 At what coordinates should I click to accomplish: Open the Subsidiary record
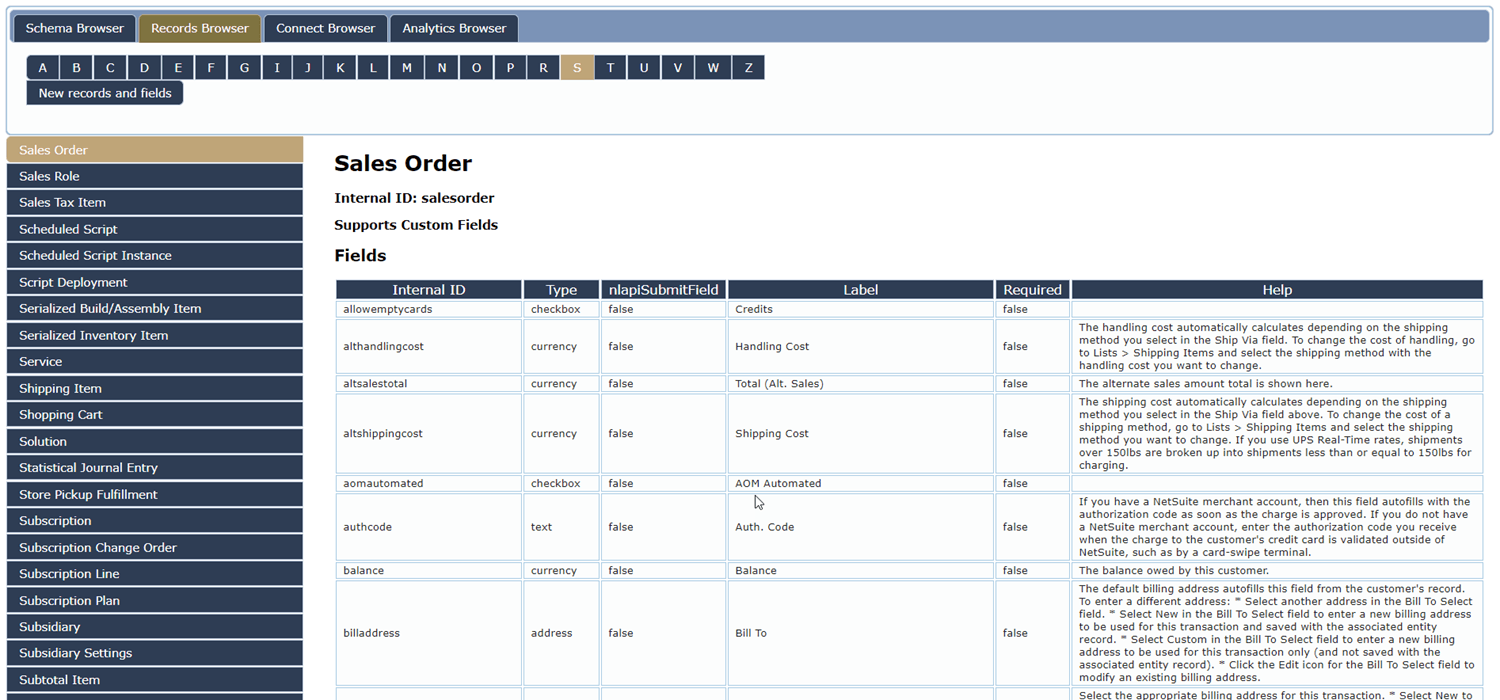pos(155,626)
